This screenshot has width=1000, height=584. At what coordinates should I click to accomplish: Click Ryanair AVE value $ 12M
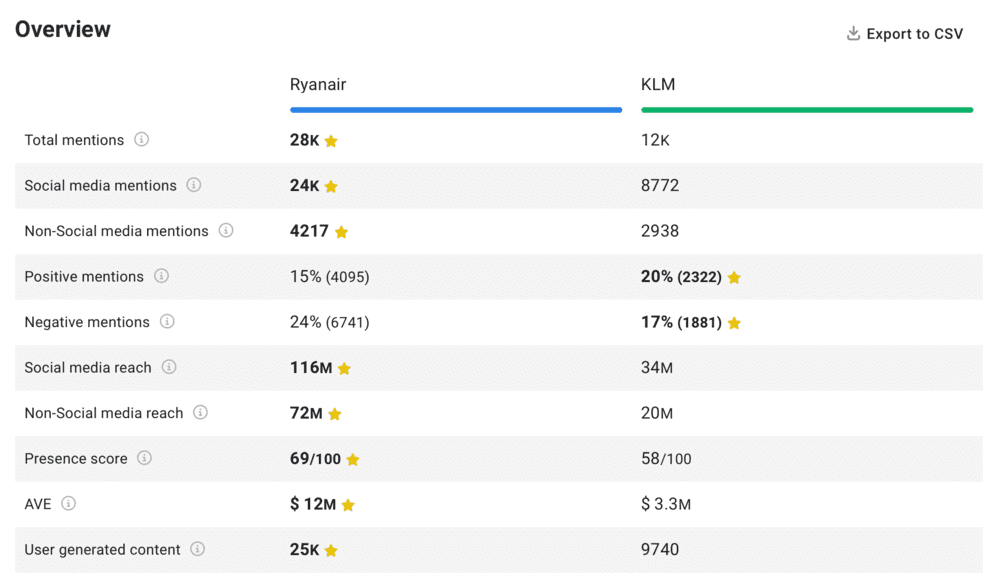click(313, 504)
